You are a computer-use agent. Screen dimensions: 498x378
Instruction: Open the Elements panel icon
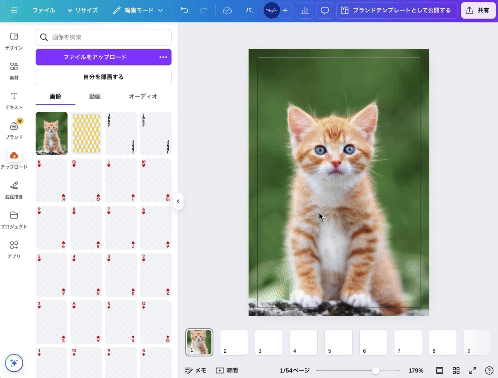(x=14, y=70)
